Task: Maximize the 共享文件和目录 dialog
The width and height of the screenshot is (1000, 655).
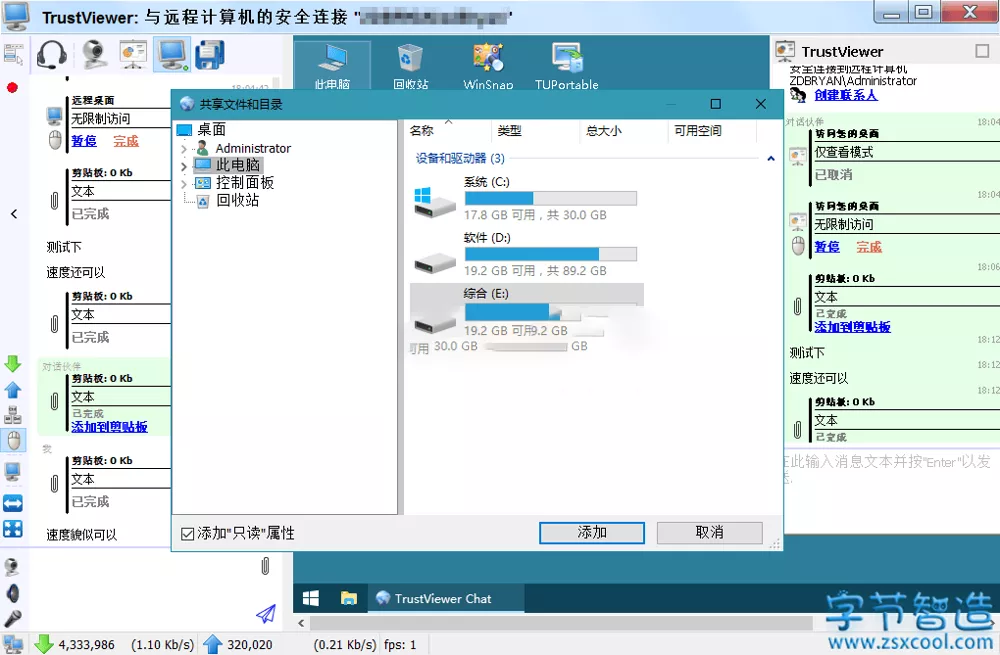Action: [x=716, y=104]
